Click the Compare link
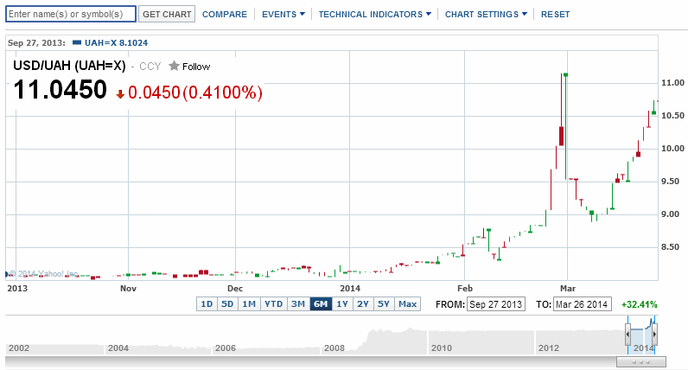 [225, 14]
